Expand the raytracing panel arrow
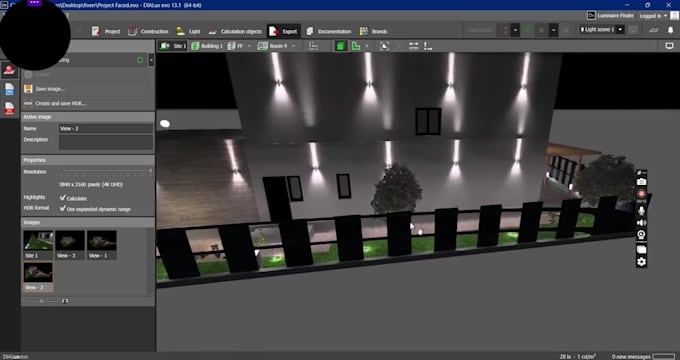 pos(151,60)
